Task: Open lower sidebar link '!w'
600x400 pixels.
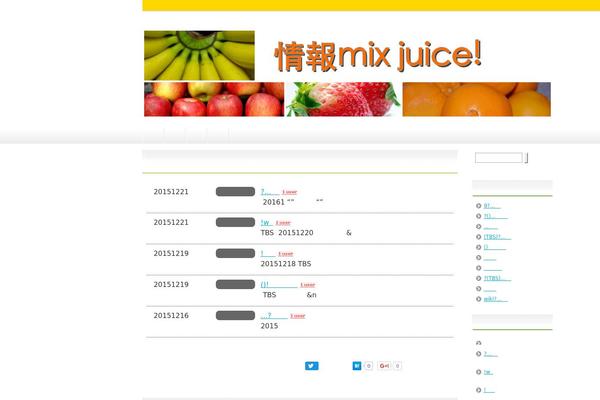Action: (x=488, y=372)
